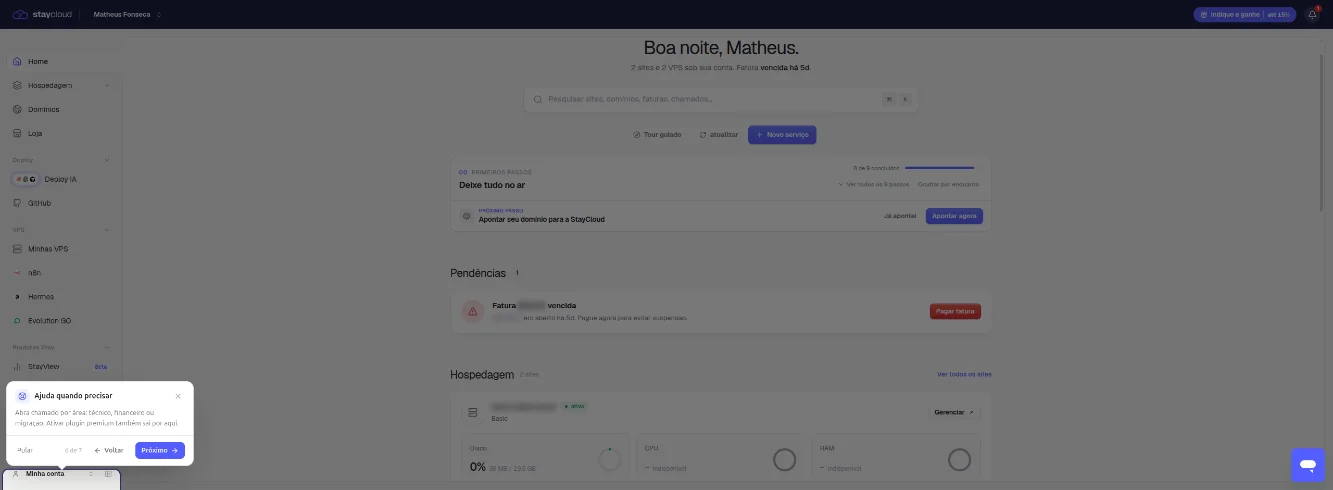This screenshot has width=1333, height=490.
Task: Click the ativo status badge
Action: click(x=575, y=407)
